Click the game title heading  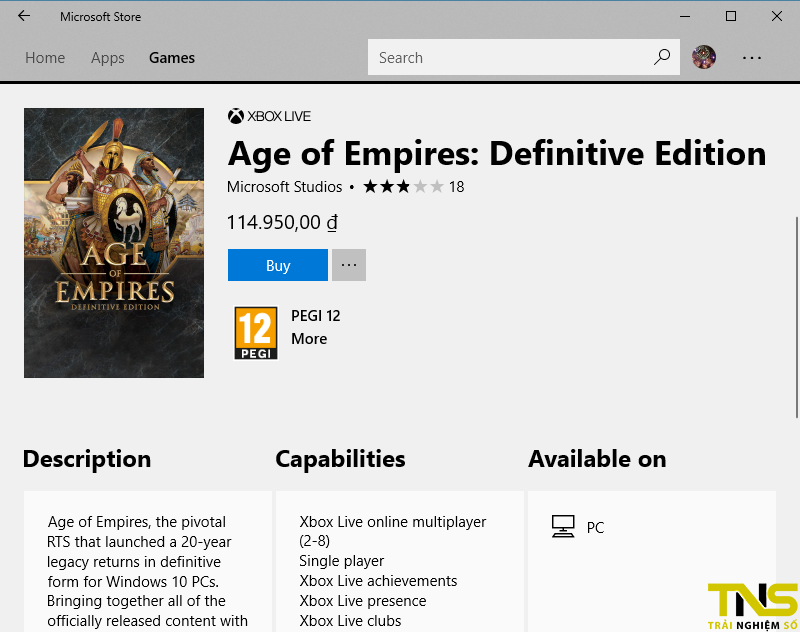point(497,153)
